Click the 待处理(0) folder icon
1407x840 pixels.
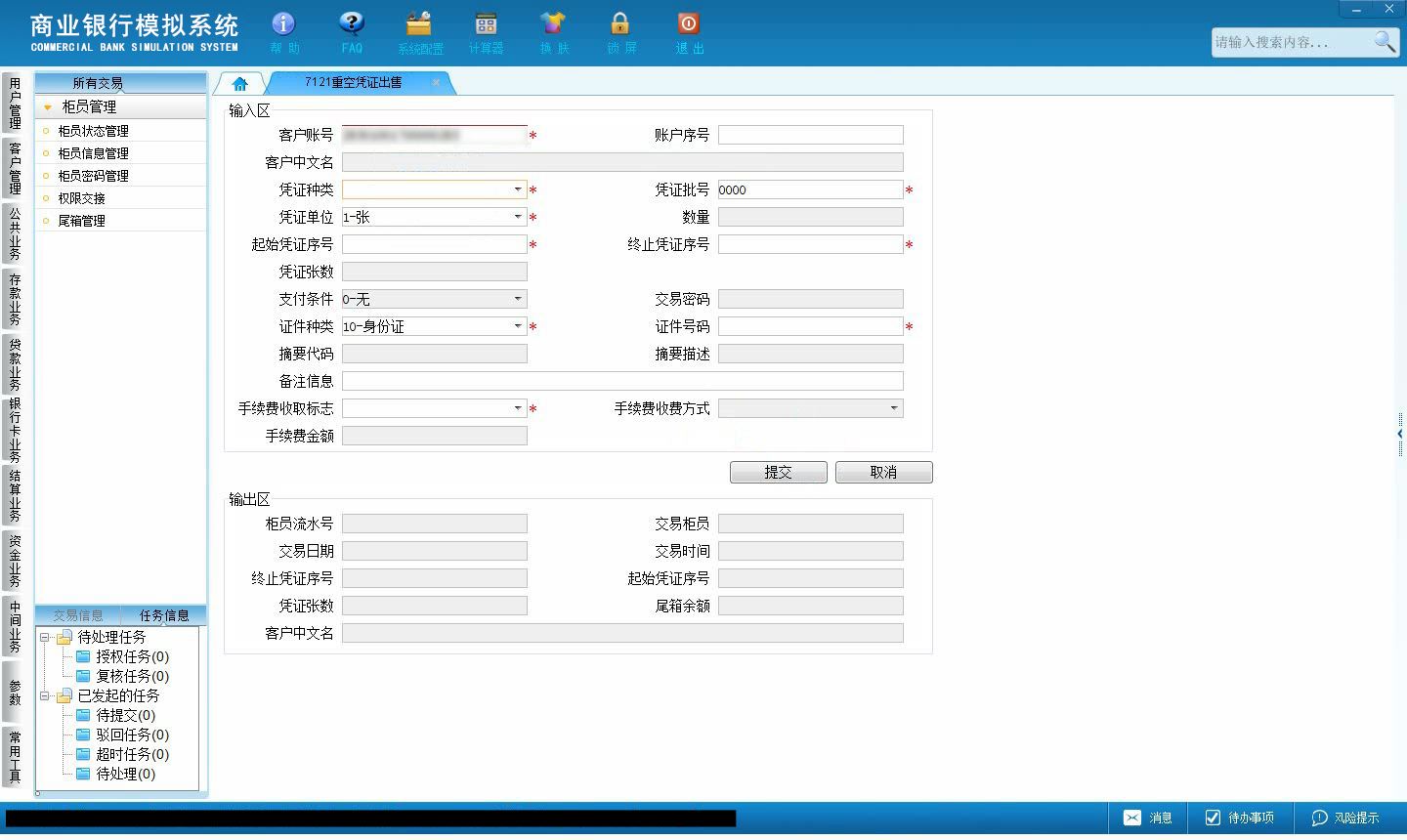click(x=83, y=774)
